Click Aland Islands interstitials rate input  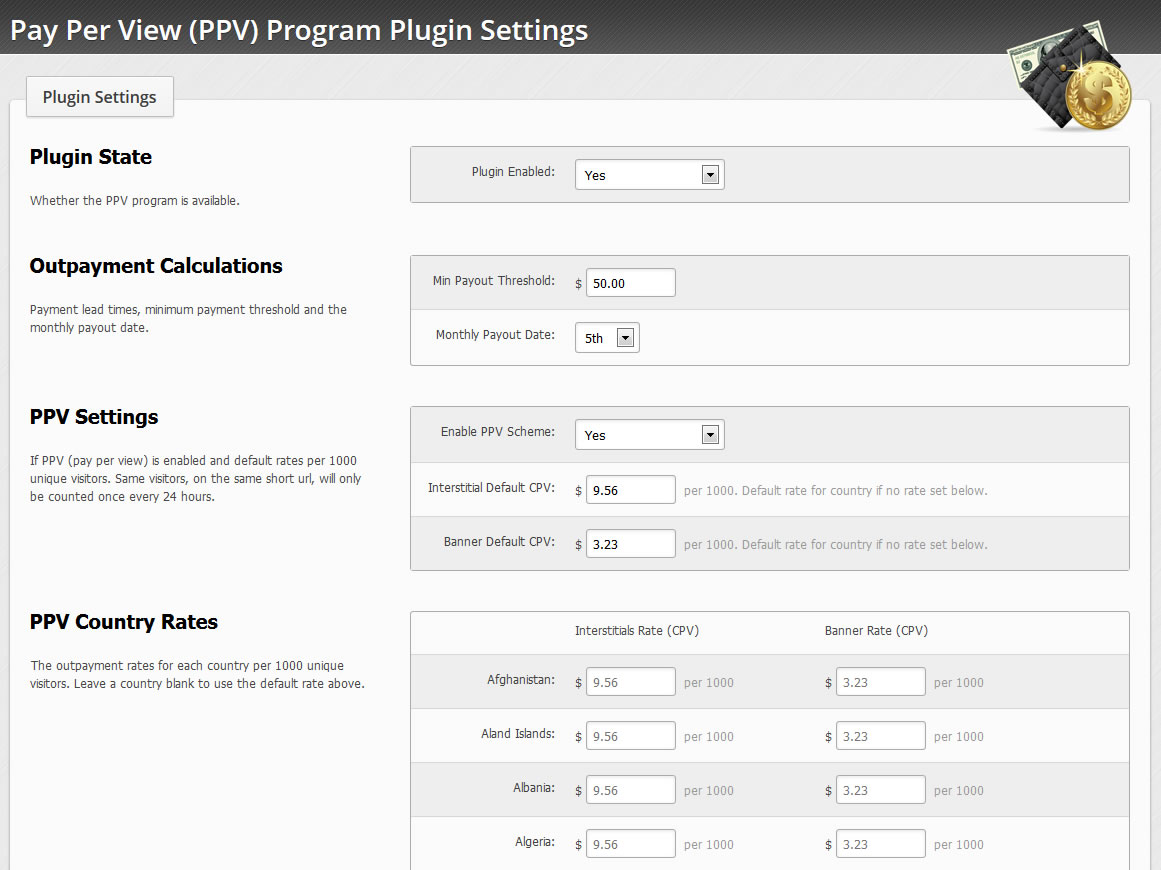(630, 736)
